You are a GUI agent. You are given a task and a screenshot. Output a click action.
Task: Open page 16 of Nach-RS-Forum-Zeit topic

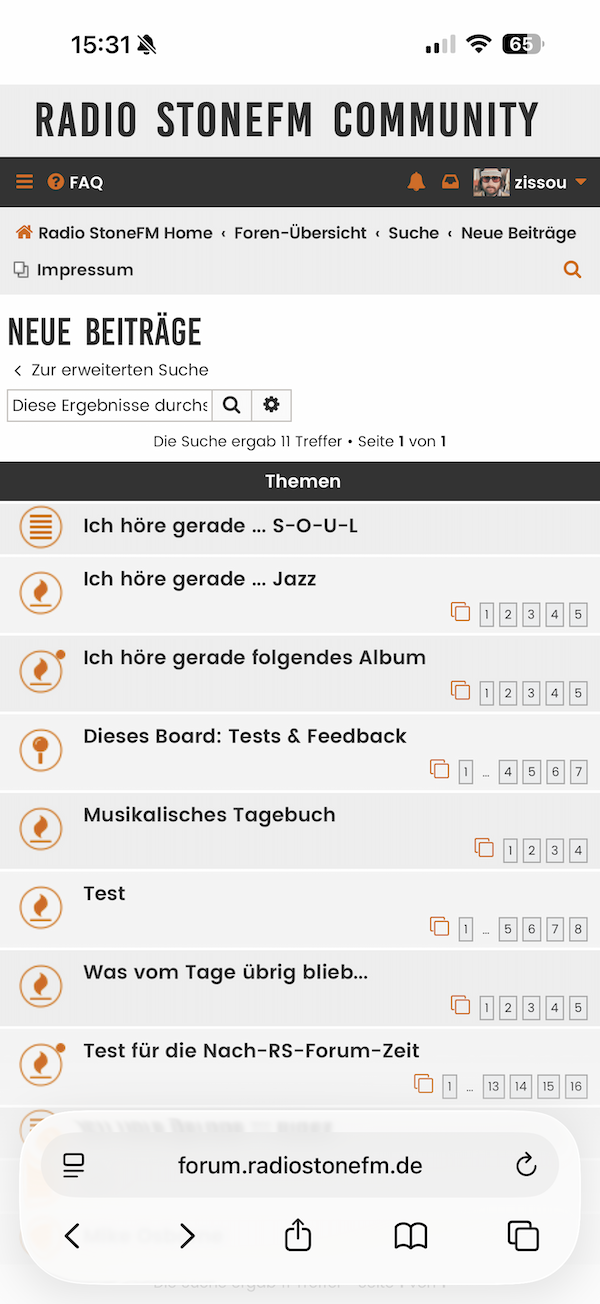pyautogui.click(x=575, y=1086)
